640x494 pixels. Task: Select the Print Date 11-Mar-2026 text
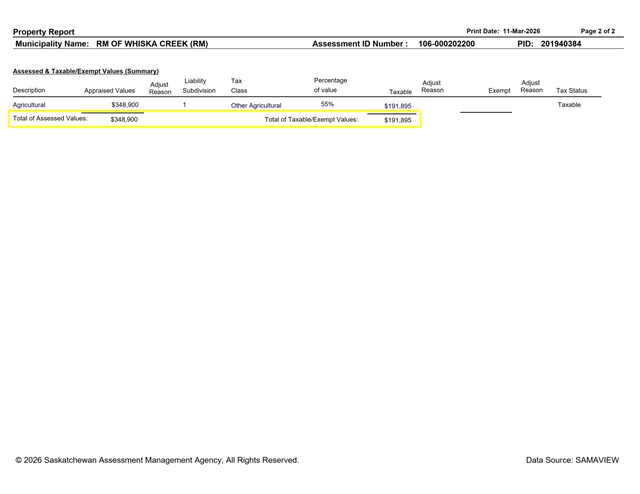tap(503, 32)
